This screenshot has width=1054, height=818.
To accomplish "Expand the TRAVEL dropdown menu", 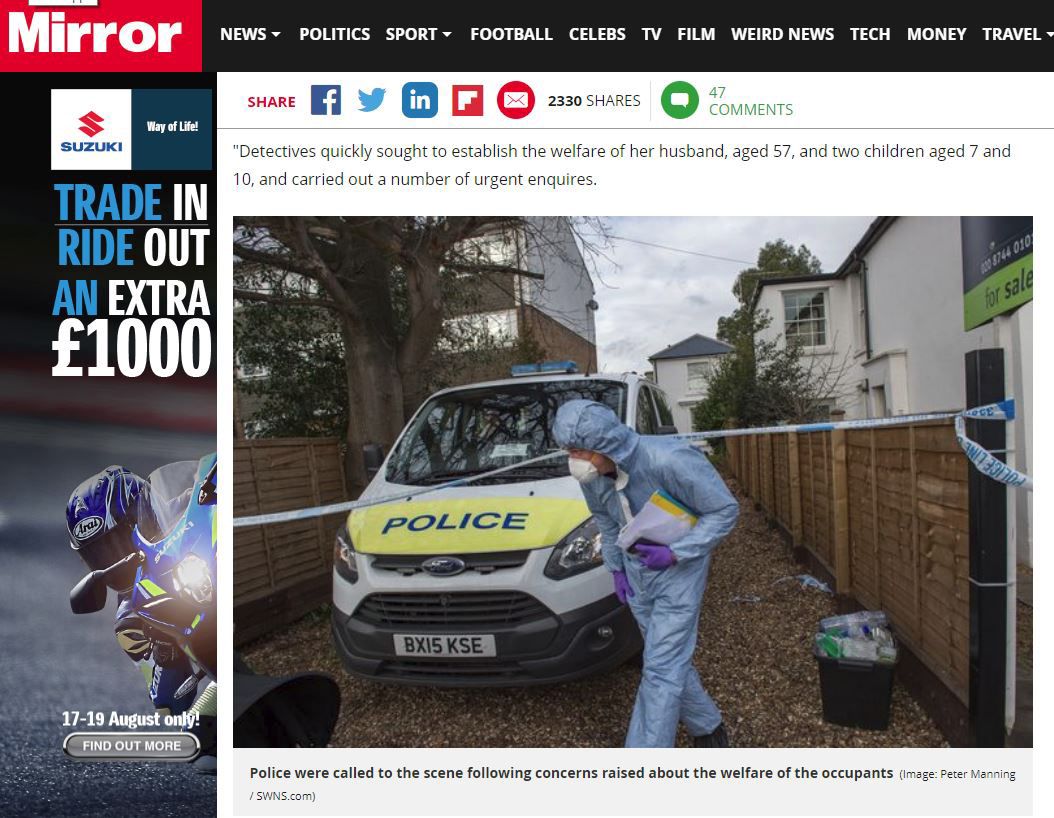I will pyautogui.click(x=1017, y=34).
